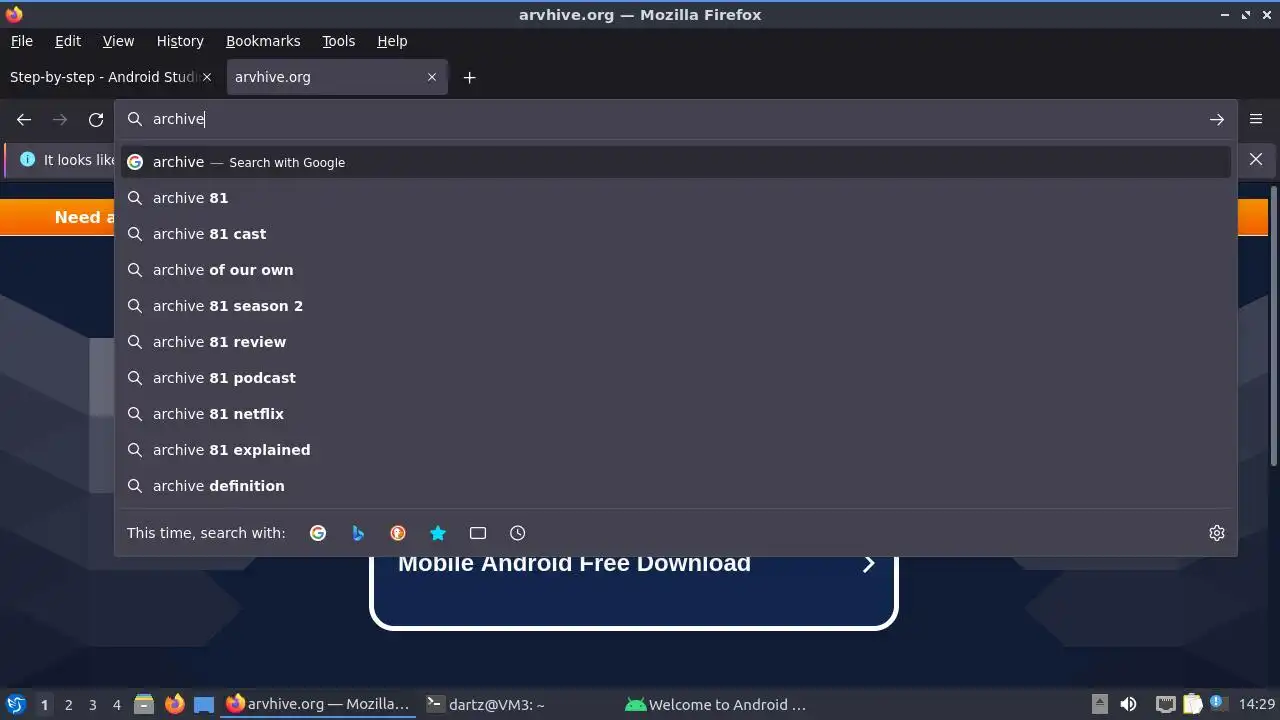Search this time with Google icon

coord(318,533)
